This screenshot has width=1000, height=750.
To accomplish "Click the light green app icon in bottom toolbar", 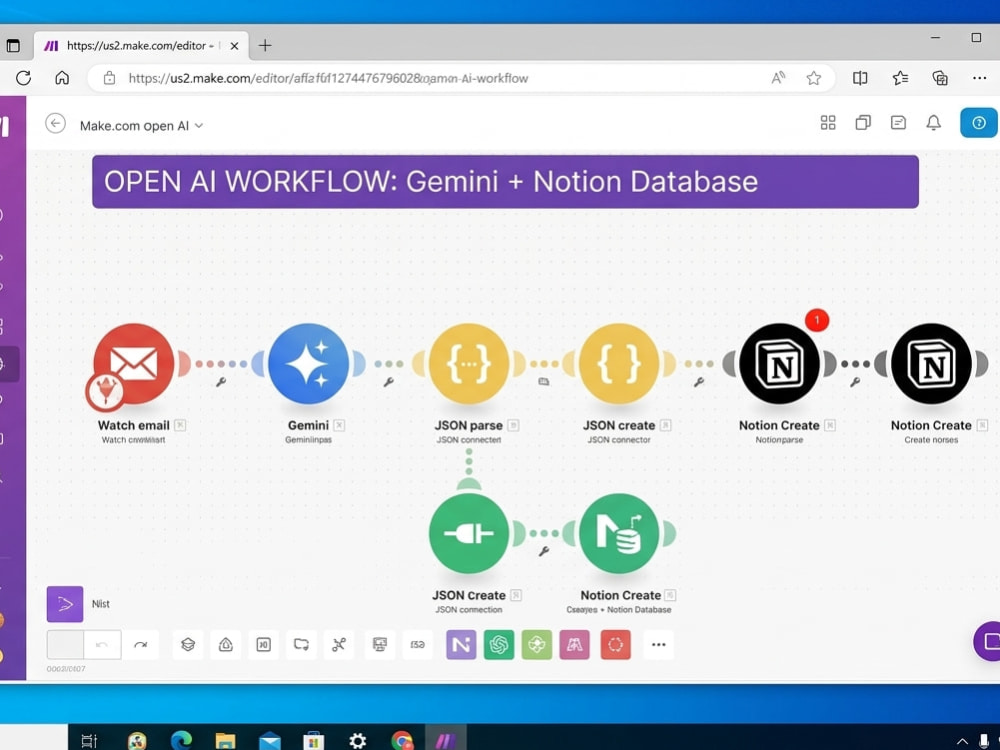I will [537, 645].
